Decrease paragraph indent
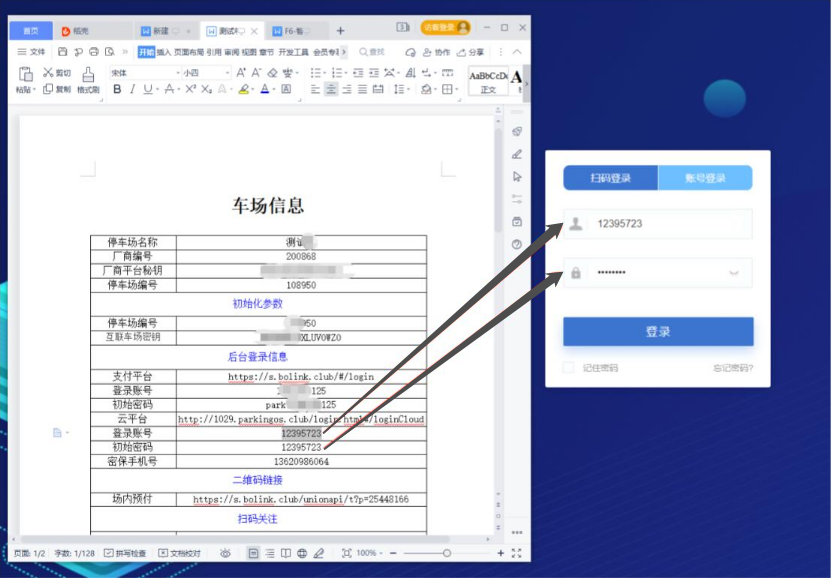This screenshot has width=832, height=578. point(358,73)
